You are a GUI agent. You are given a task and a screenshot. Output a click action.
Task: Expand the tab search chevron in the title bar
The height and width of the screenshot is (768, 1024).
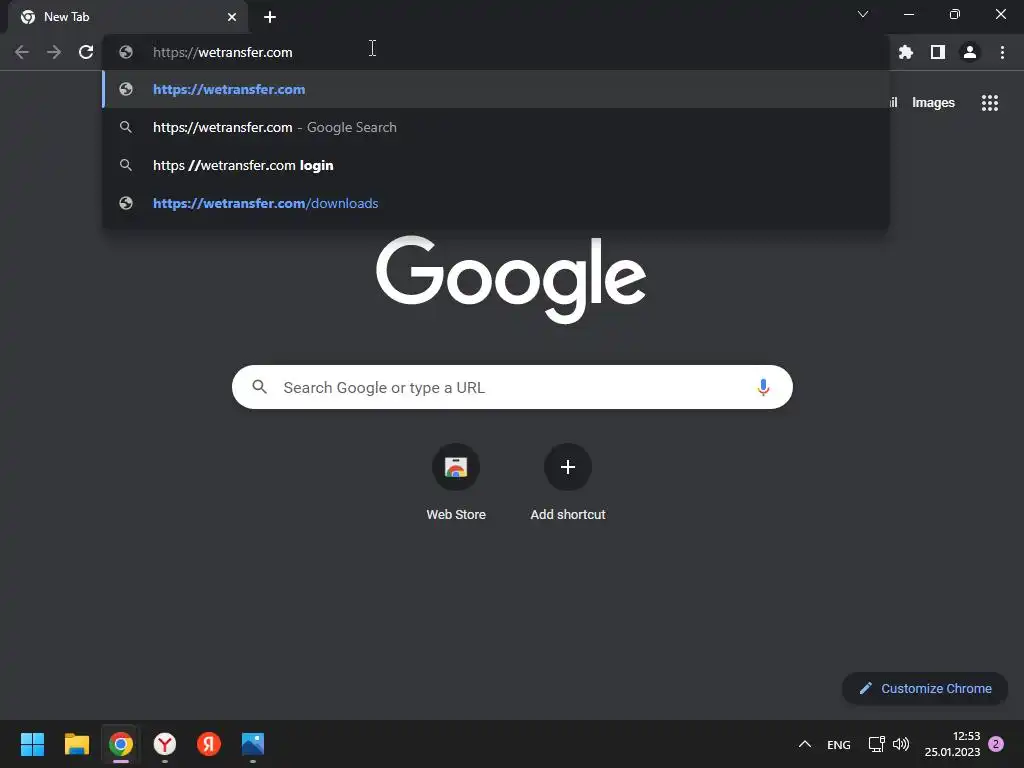click(x=863, y=14)
